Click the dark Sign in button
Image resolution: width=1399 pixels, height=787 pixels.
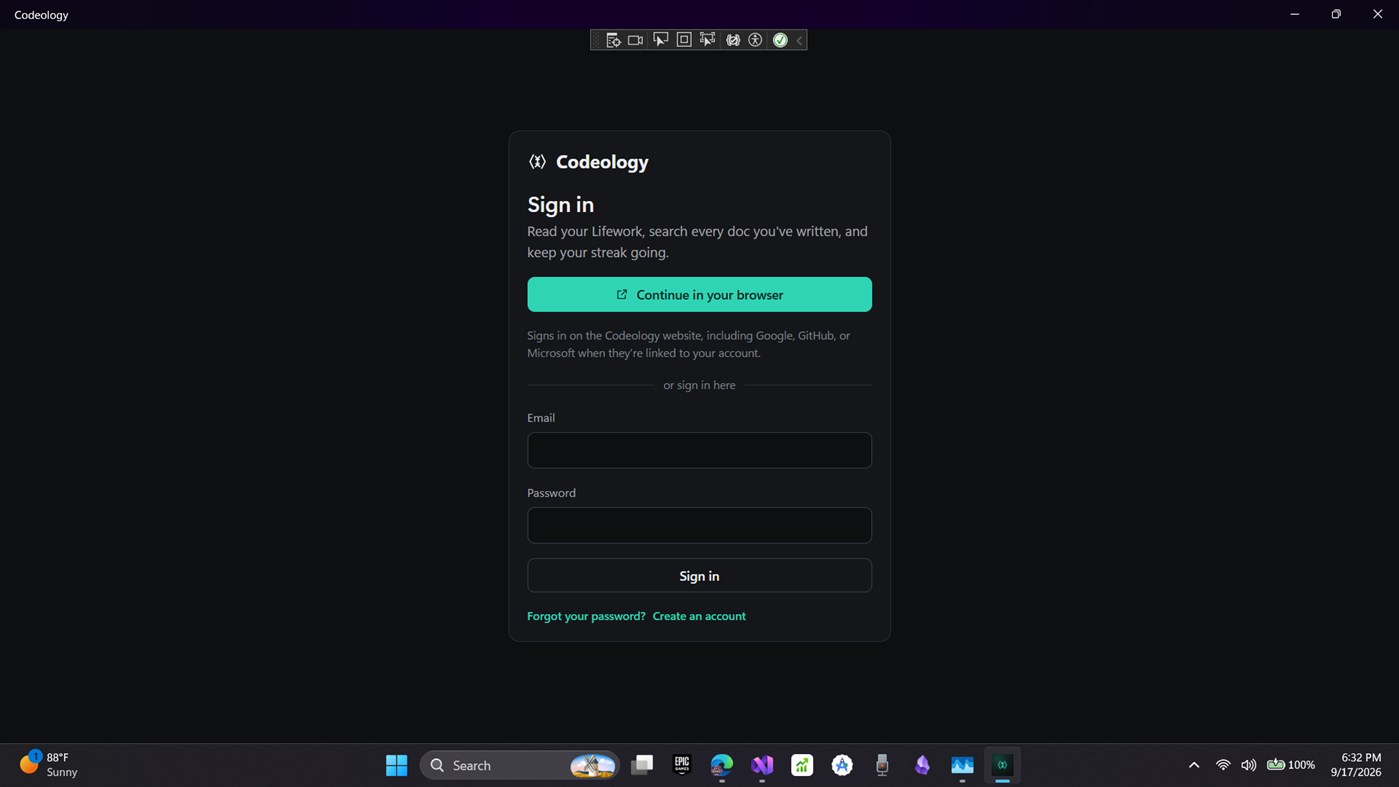699,576
